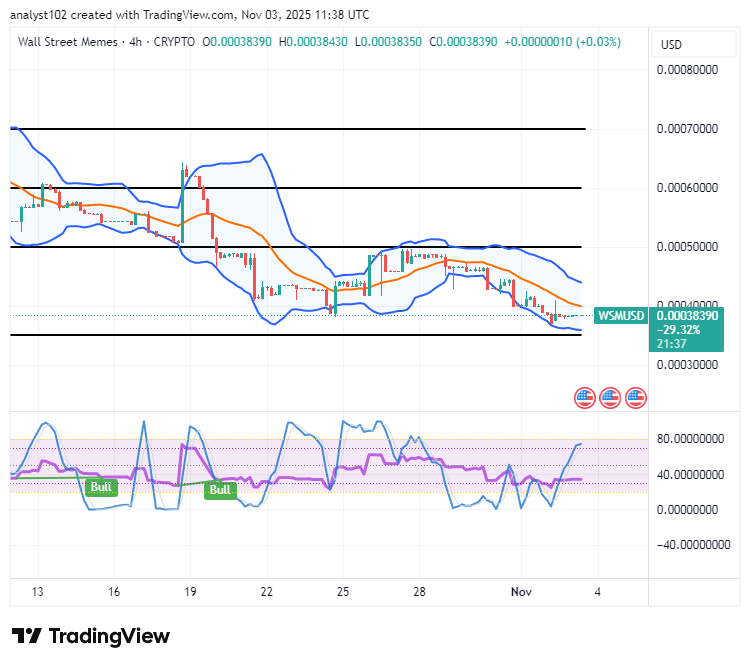This screenshot has width=750, height=666.
Task: Click the CRYPTO exchange label
Action: (x=175, y=42)
